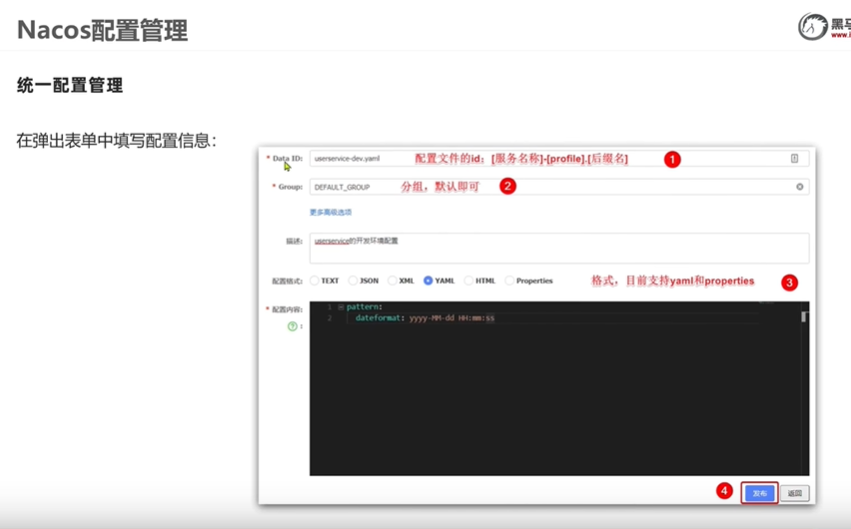Open the 更多高级选项 link
Image resolution: width=851 pixels, height=529 pixels.
[x=331, y=212]
